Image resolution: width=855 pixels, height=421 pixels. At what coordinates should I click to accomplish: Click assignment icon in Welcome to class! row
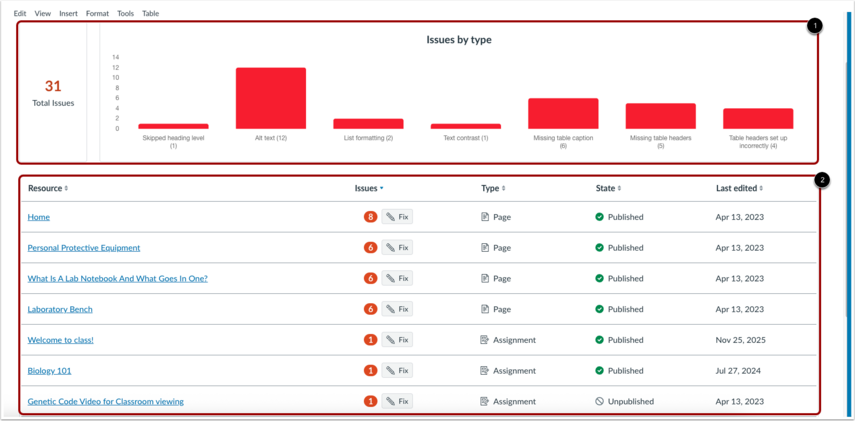(x=485, y=340)
